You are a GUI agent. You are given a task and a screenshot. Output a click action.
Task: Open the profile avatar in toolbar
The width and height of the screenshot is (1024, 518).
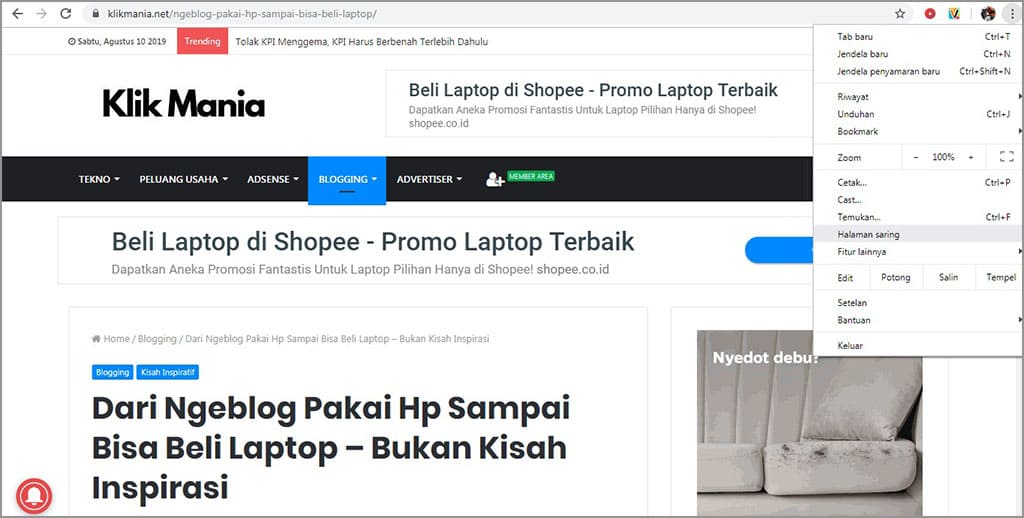tap(988, 14)
